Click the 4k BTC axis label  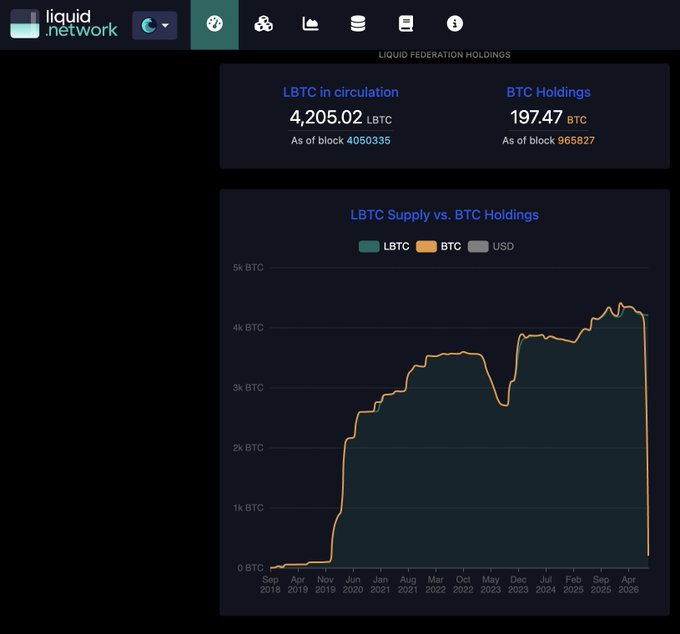coord(248,328)
